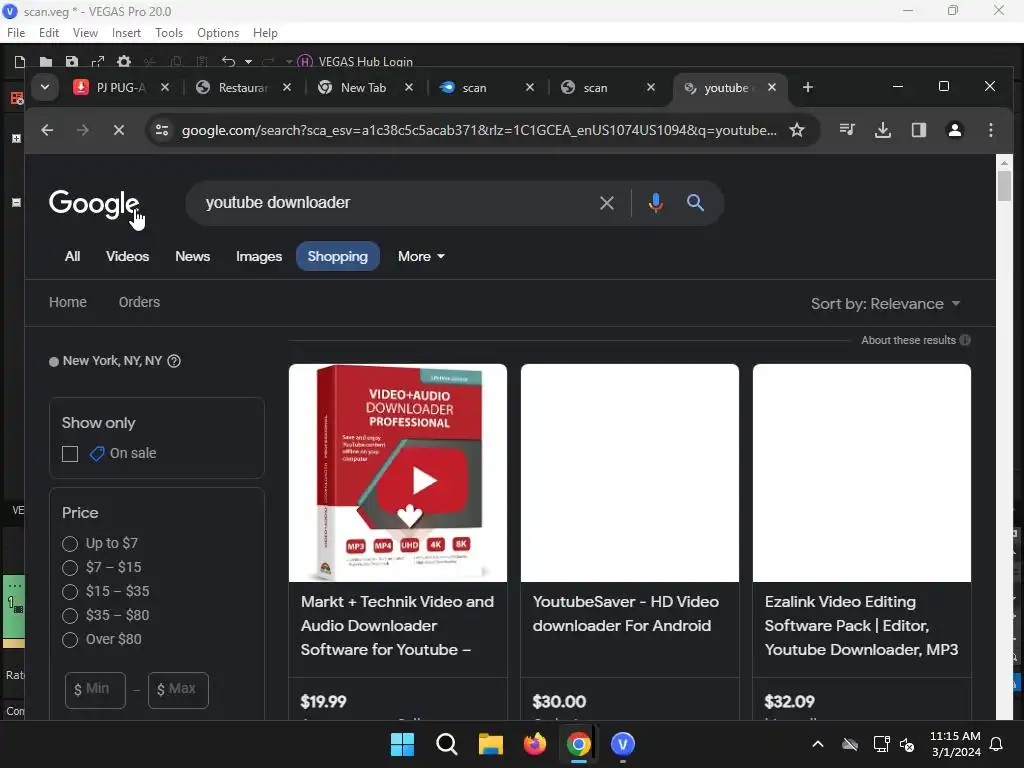Save project using VEGAS disk icon
The image size is (1024, 768).
72,62
